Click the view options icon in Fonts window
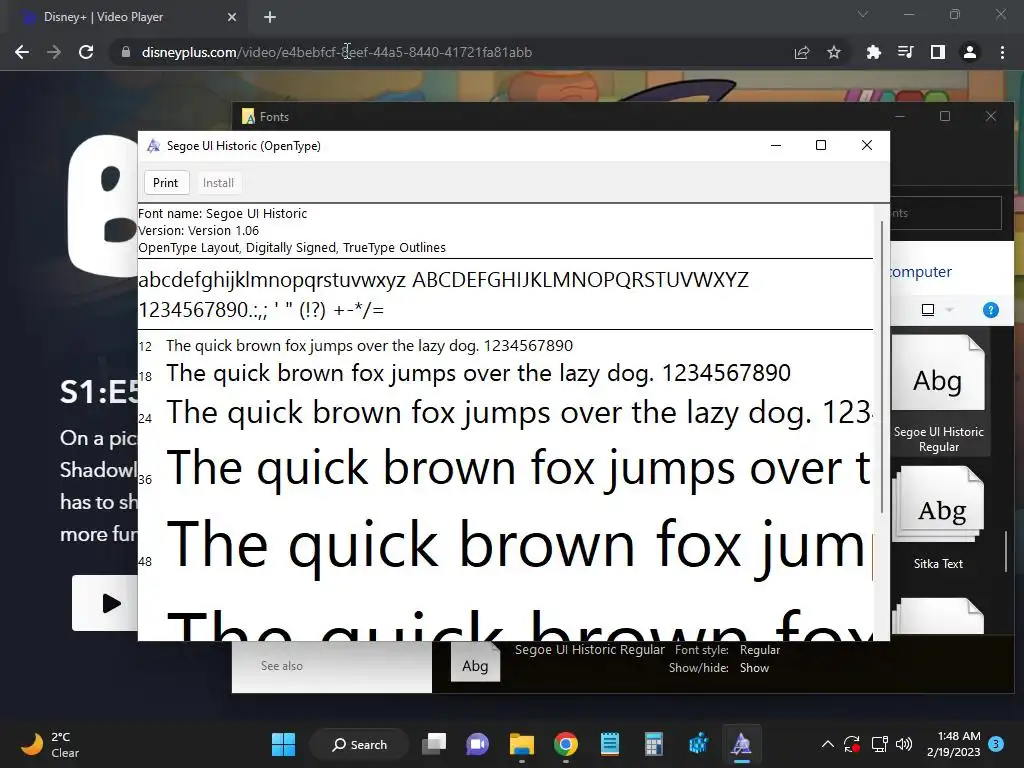The image size is (1024, 768). click(x=928, y=310)
